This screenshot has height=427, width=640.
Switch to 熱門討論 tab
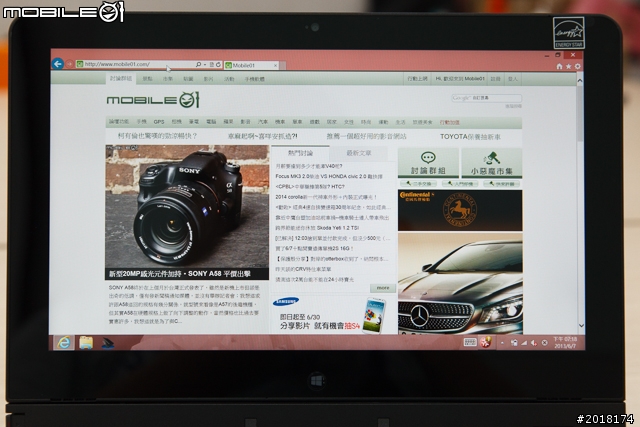pos(300,153)
